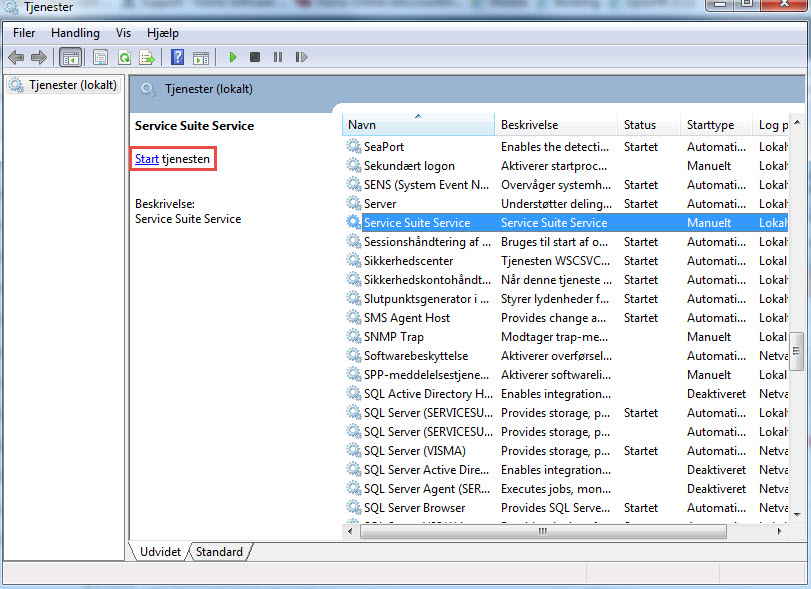Select the SQL Server Browser service row
This screenshot has height=589, width=811.
click(414, 508)
